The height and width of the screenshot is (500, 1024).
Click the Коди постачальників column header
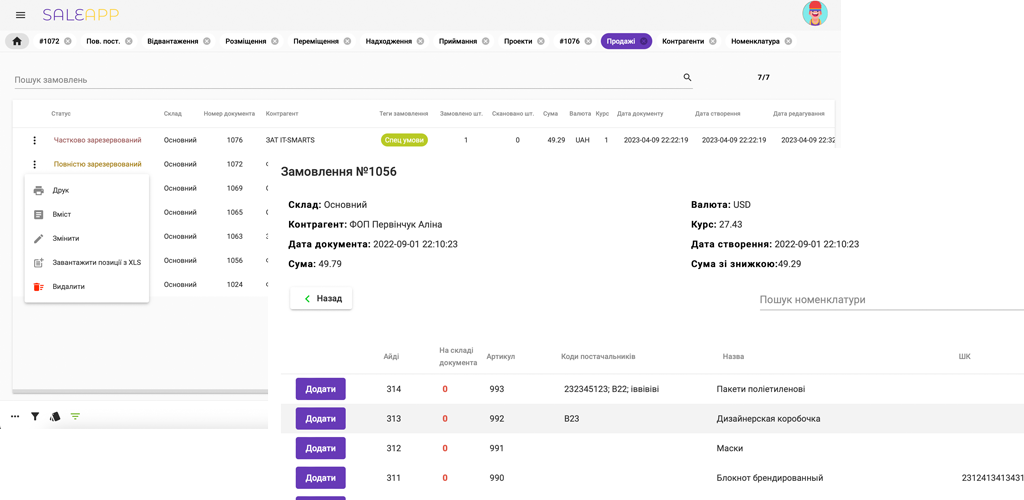click(598, 356)
